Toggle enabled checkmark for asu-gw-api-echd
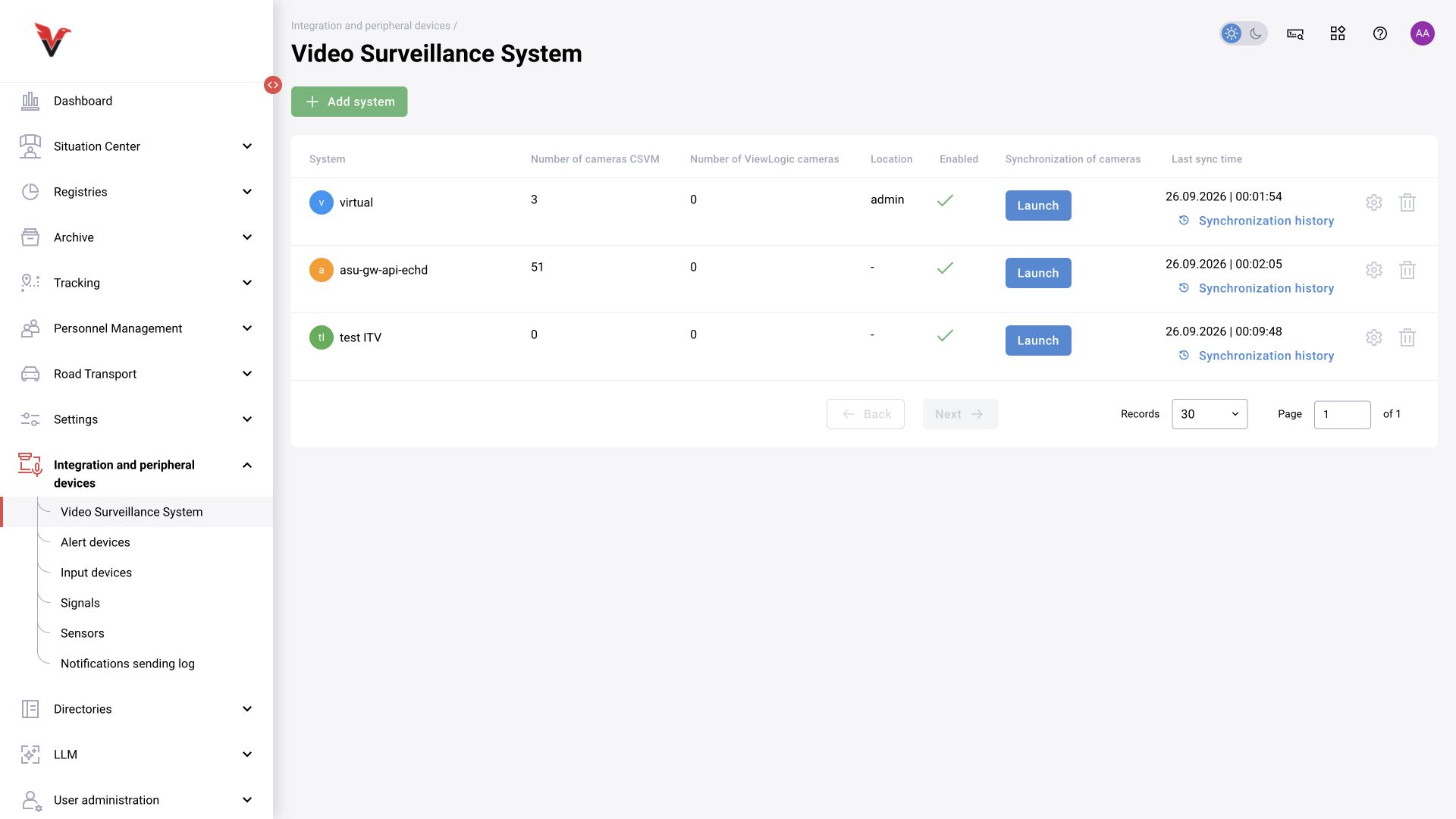The height and width of the screenshot is (819, 1456). 945,268
